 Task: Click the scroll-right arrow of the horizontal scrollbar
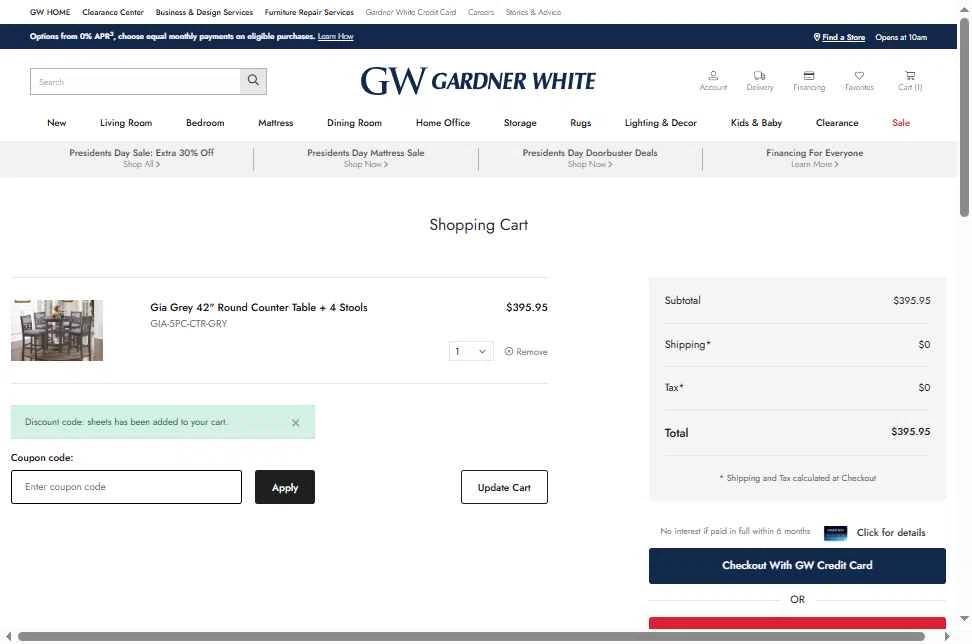coord(947,637)
